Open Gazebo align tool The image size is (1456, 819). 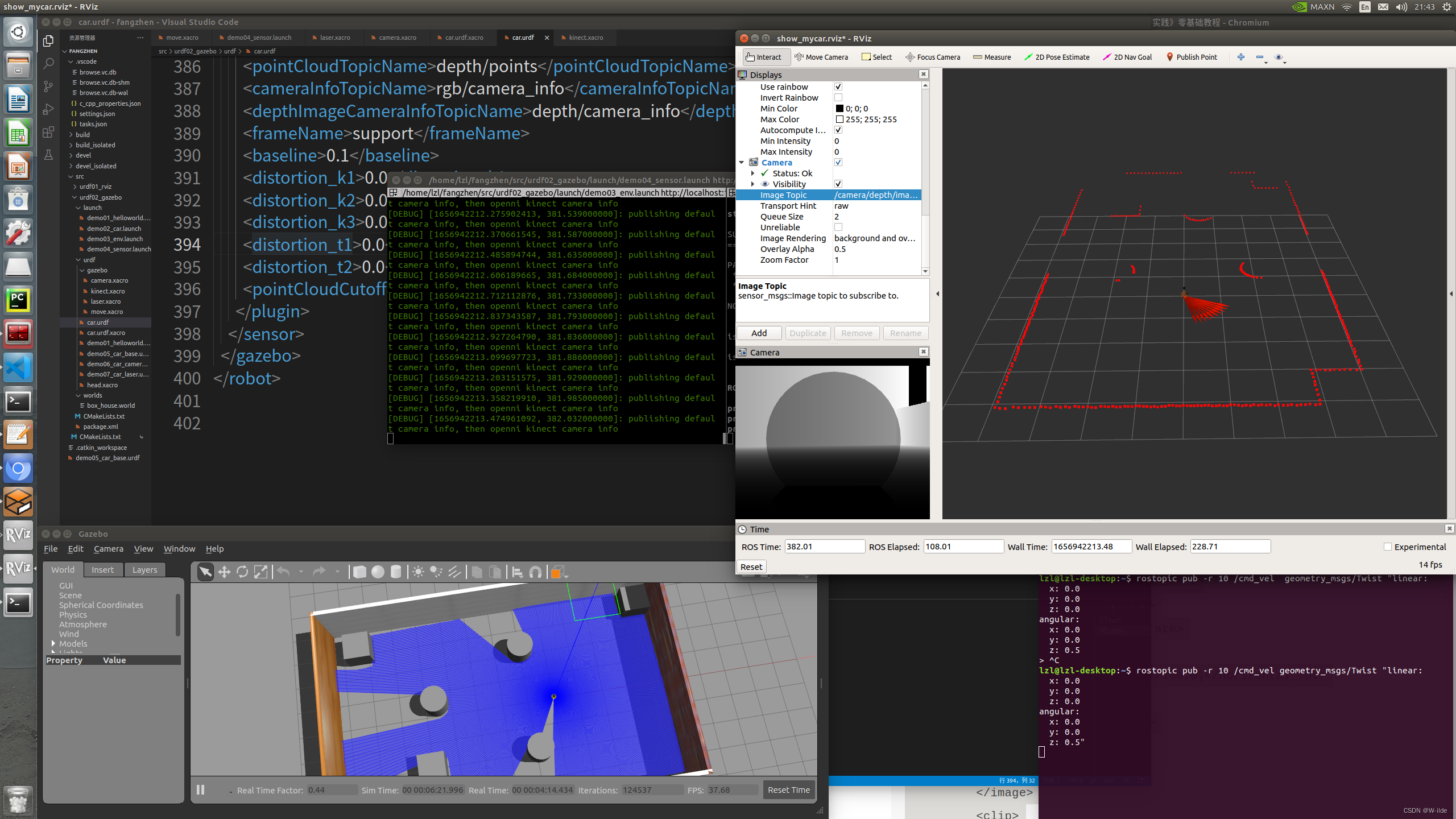tap(518, 572)
